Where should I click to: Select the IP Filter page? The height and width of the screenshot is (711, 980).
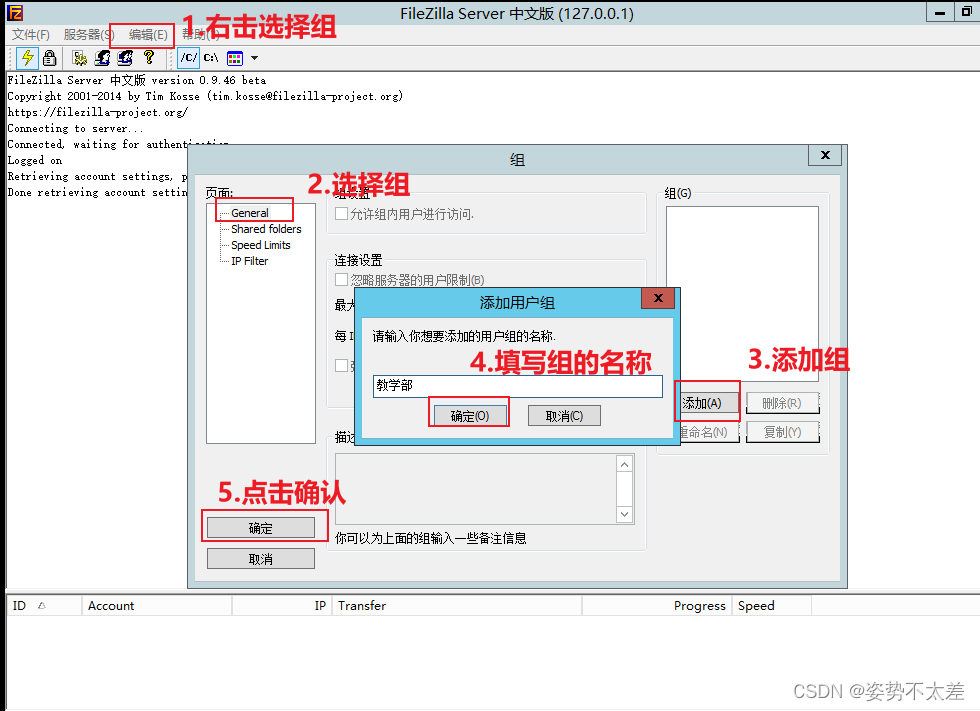[249, 261]
